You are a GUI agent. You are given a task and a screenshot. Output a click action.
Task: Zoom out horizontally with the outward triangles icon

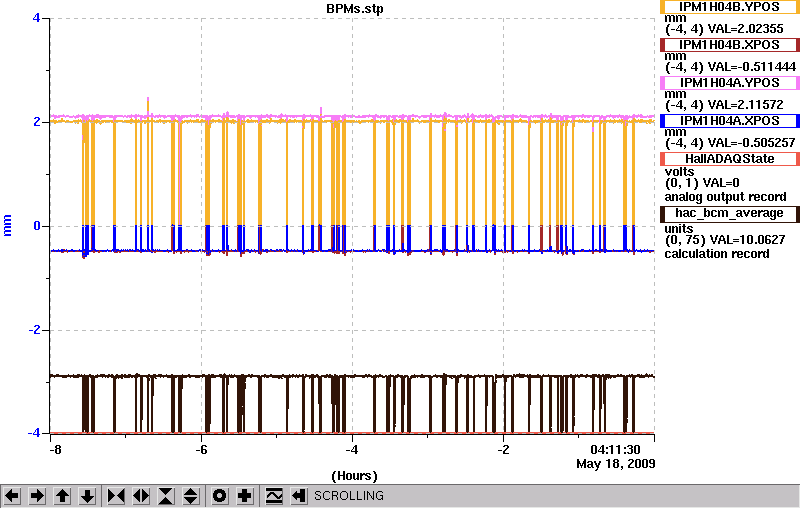(x=141, y=496)
